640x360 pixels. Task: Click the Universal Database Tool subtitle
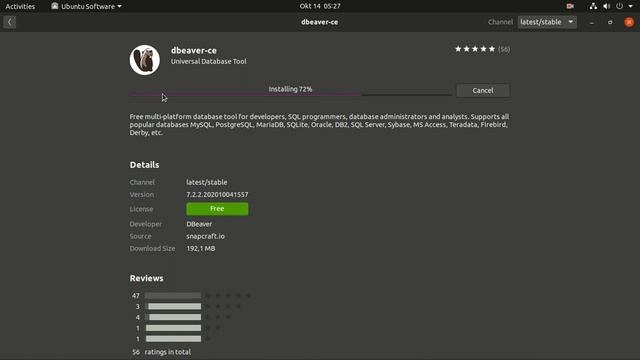209,62
